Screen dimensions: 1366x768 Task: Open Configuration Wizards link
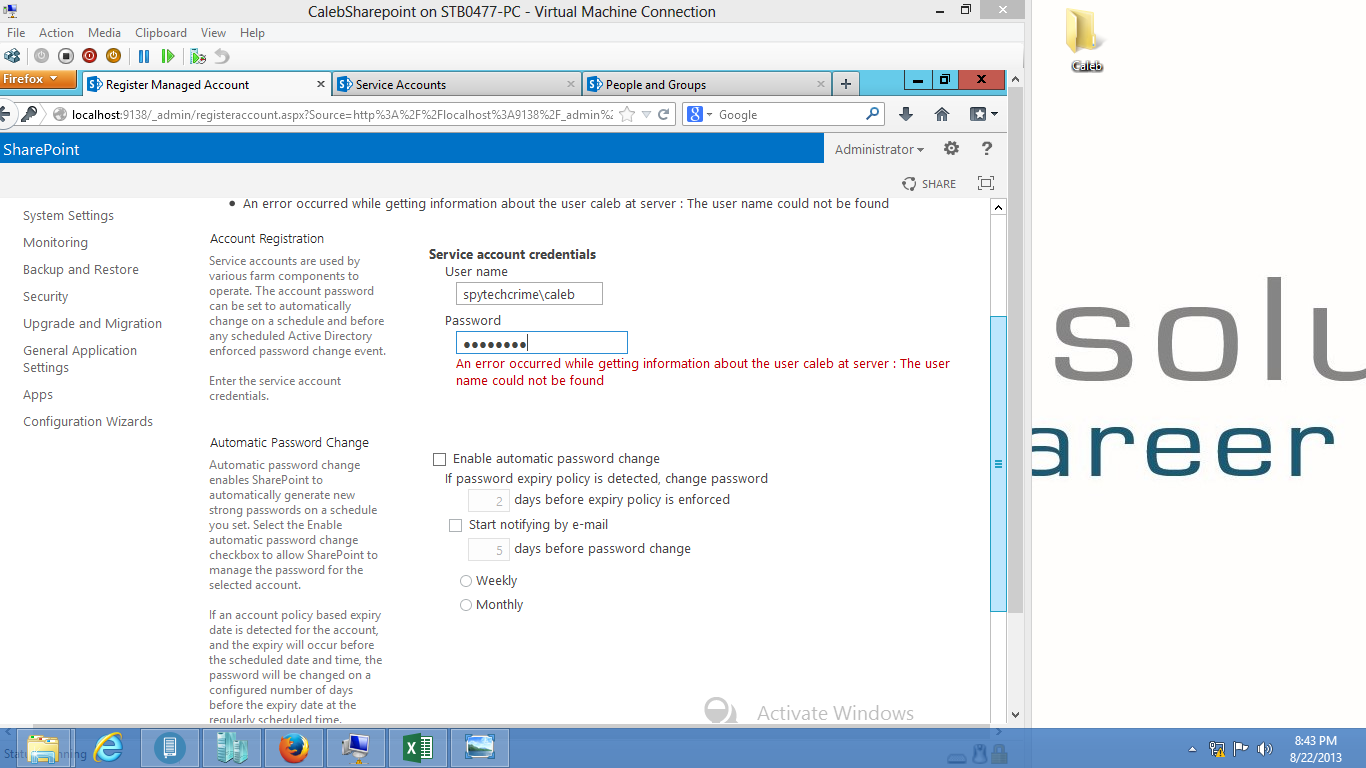(x=88, y=422)
